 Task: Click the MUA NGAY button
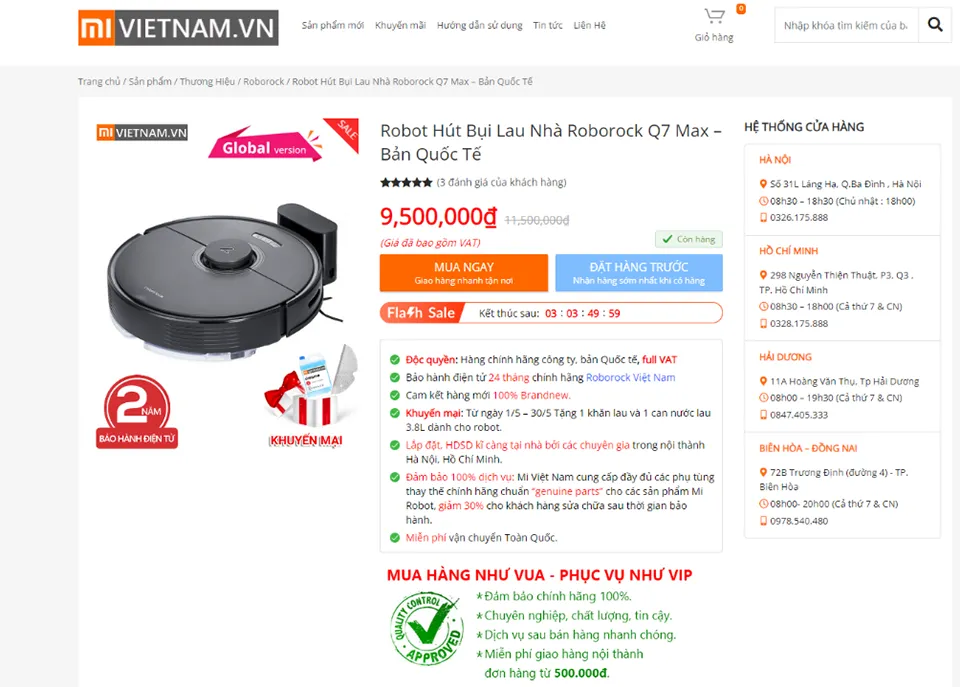tap(463, 272)
